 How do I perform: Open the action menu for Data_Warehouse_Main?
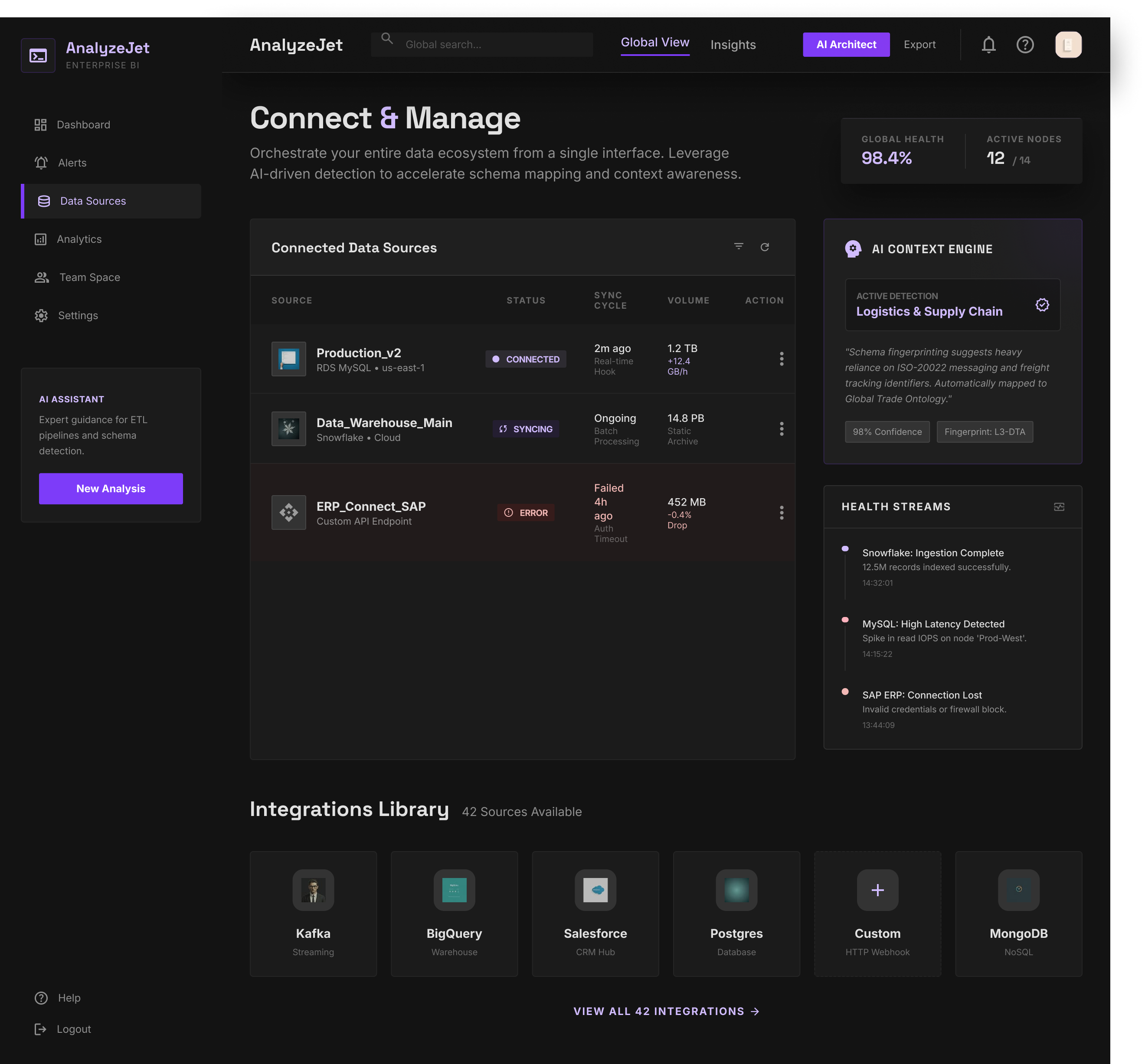point(781,429)
